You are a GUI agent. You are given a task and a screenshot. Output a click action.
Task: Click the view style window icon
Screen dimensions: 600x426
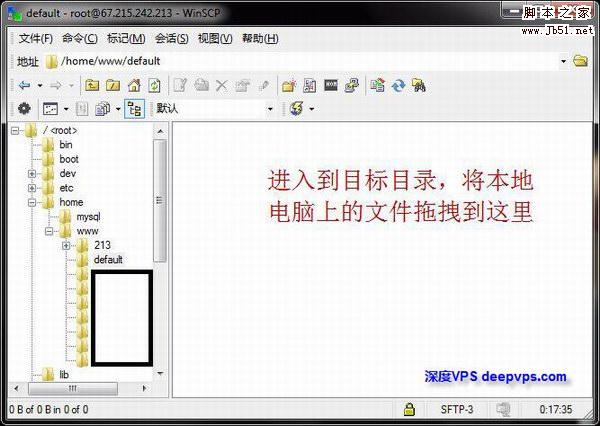pos(51,109)
